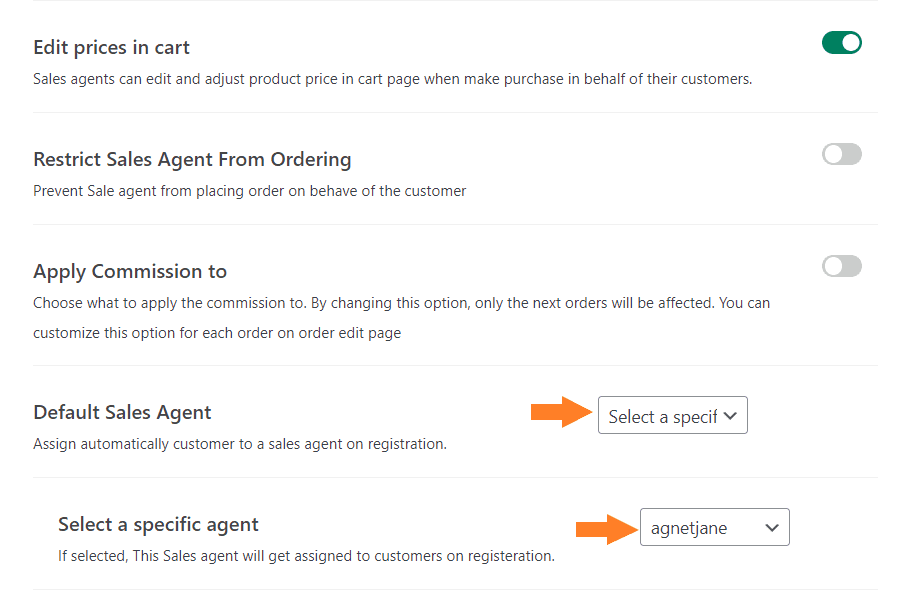This screenshot has width=905, height=596.
Task: Click the 'Apply Commission to' heading
Action: pos(130,271)
